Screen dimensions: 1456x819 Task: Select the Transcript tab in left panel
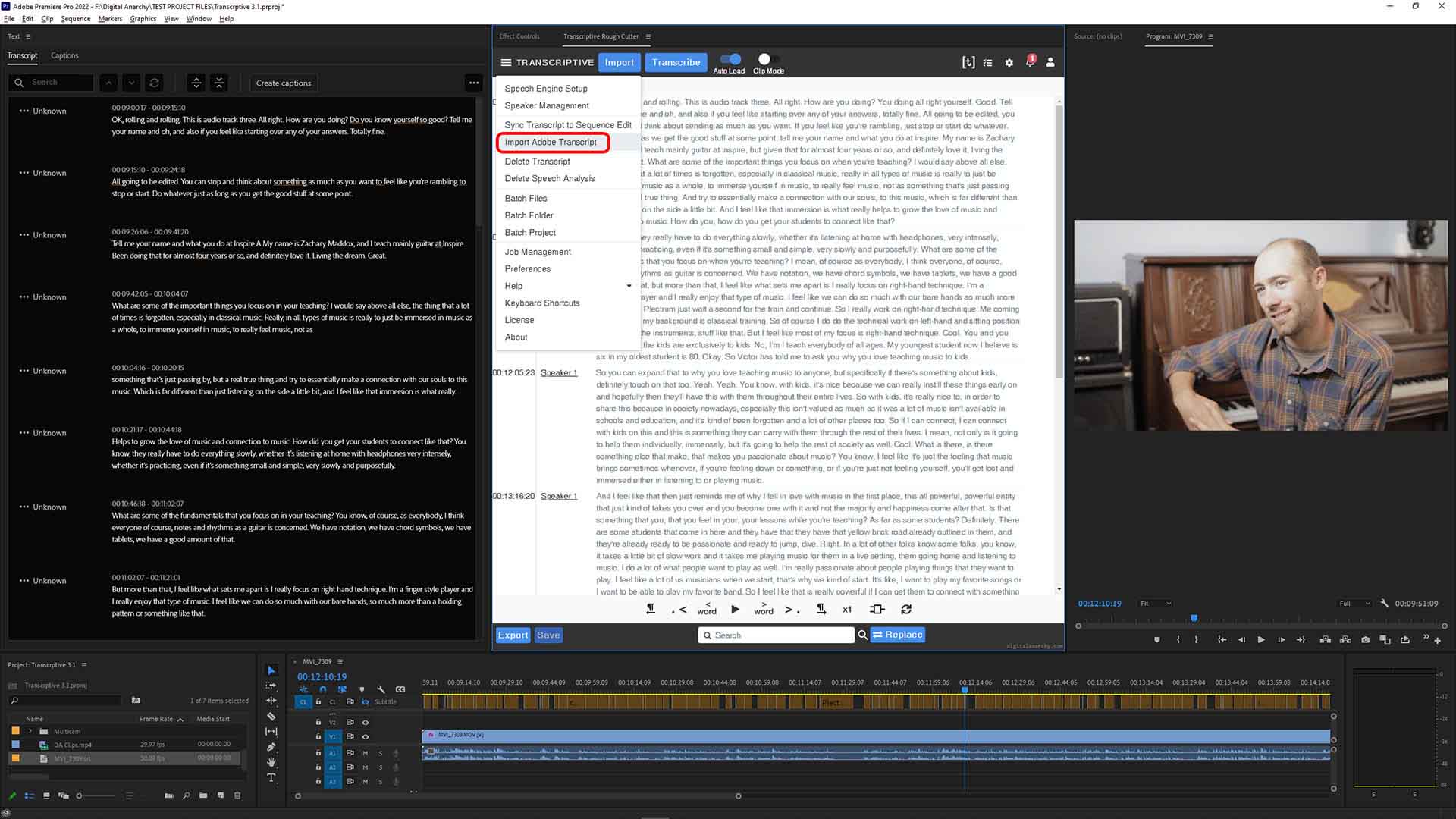point(22,55)
